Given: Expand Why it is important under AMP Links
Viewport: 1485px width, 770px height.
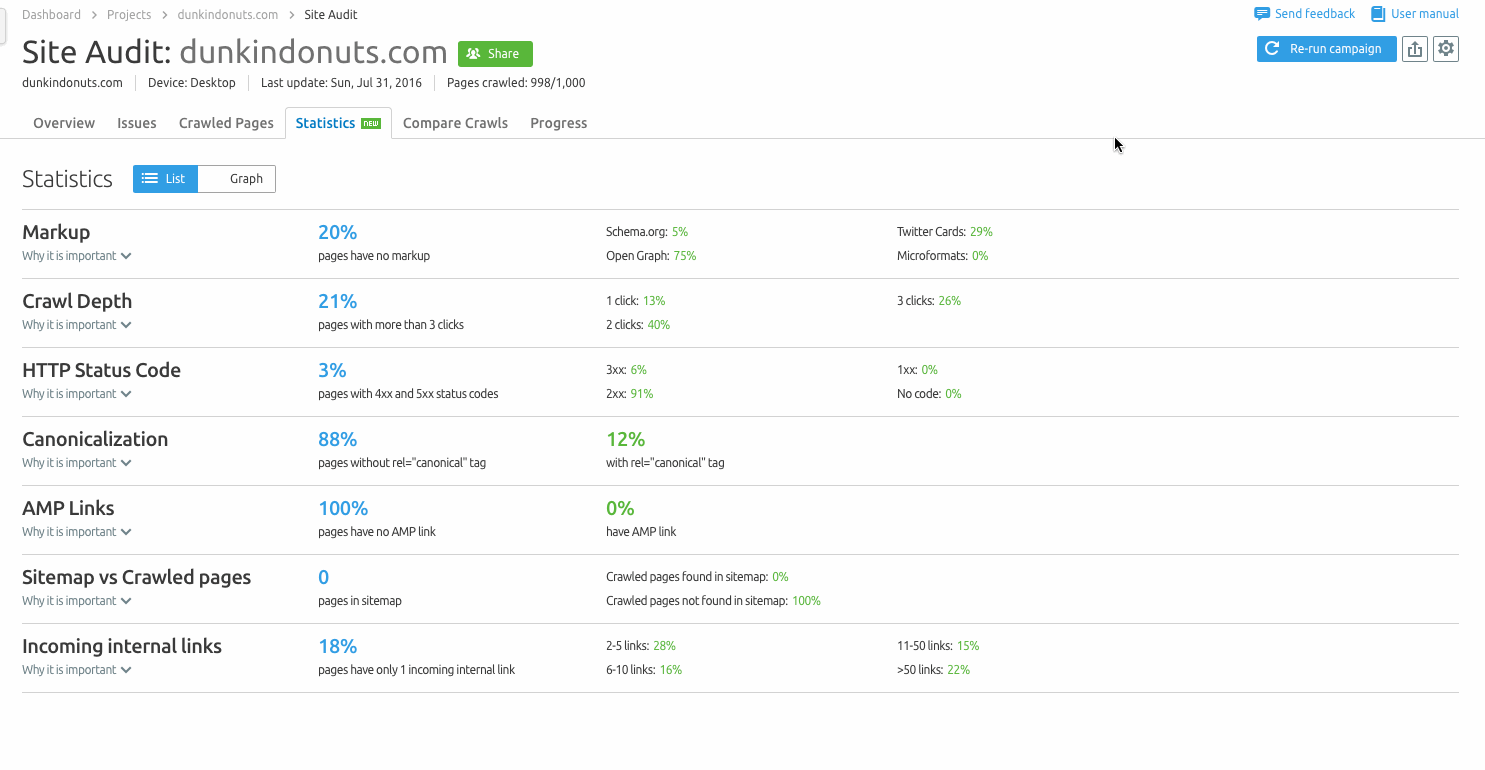Looking at the screenshot, I should (77, 532).
